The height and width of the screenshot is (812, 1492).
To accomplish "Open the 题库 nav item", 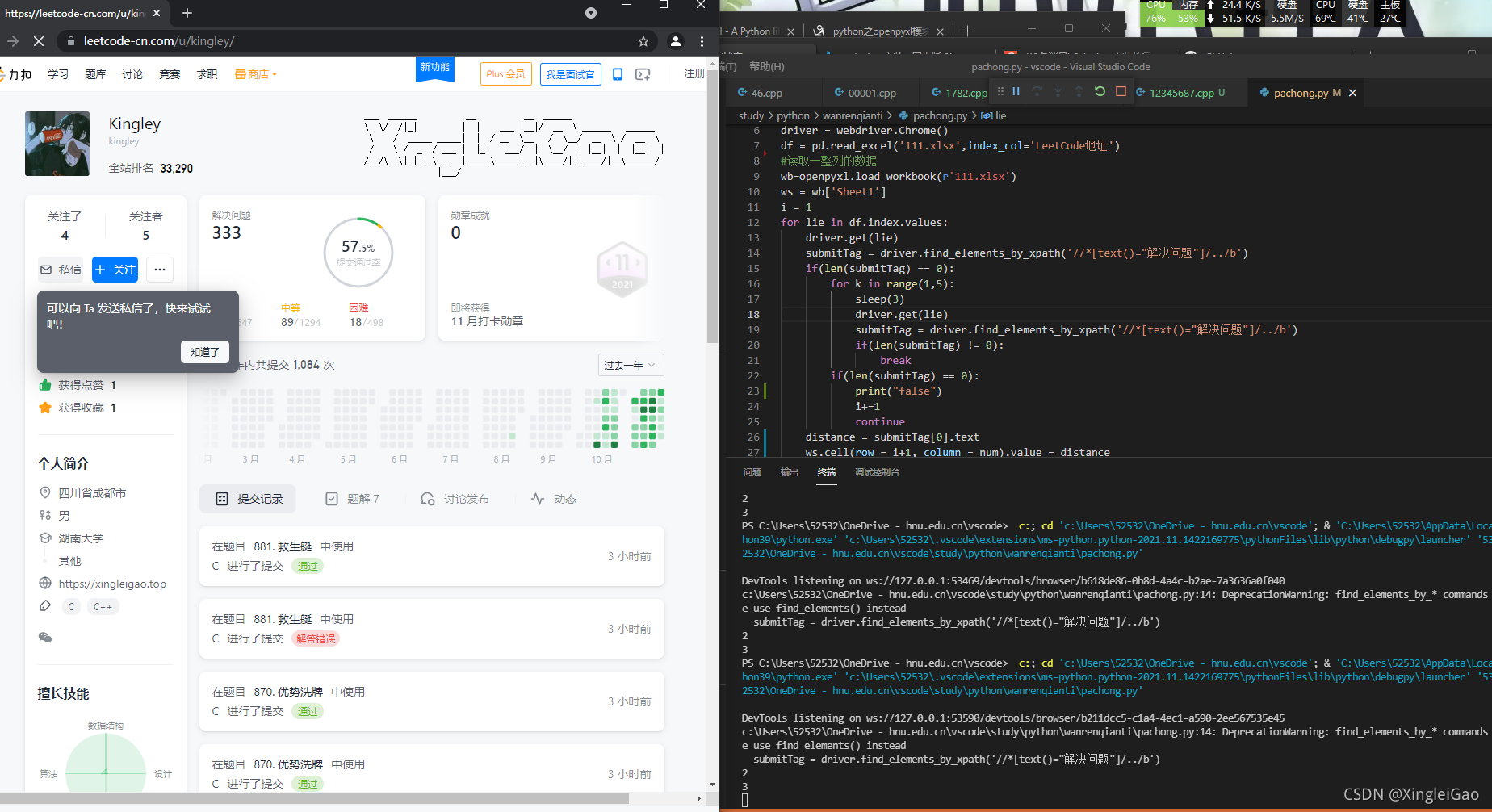I will coord(95,74).
